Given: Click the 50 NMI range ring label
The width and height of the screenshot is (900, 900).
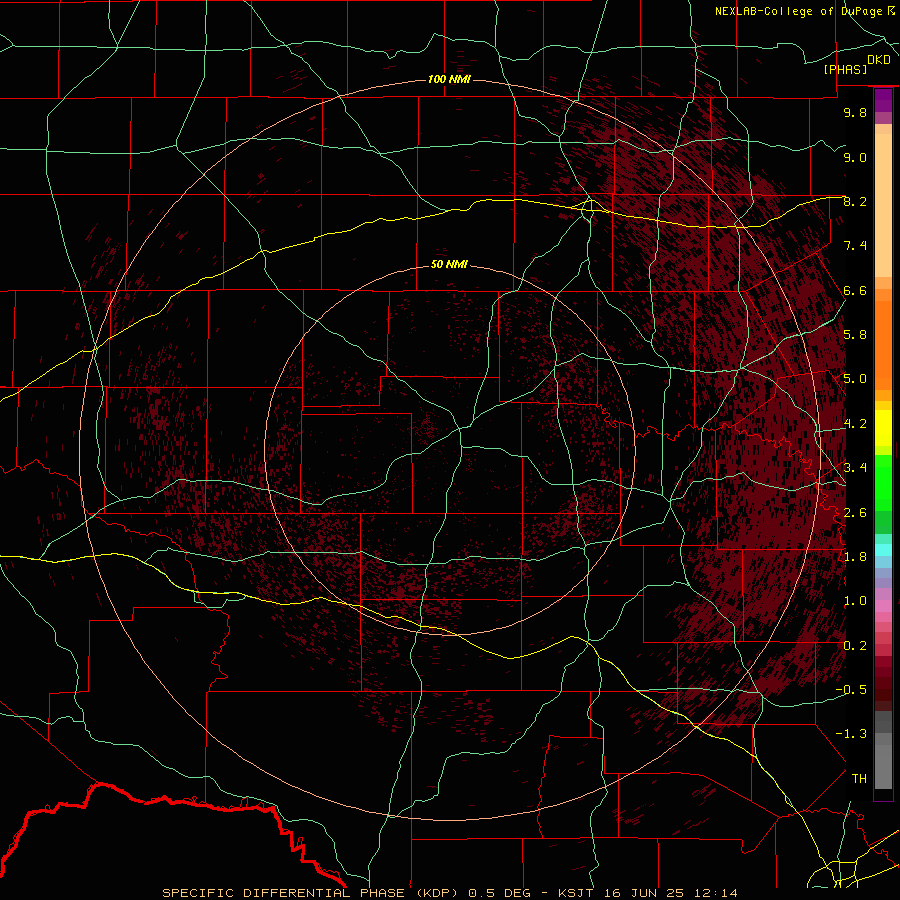Looking at the screenshot, I should tap(449, 264).
